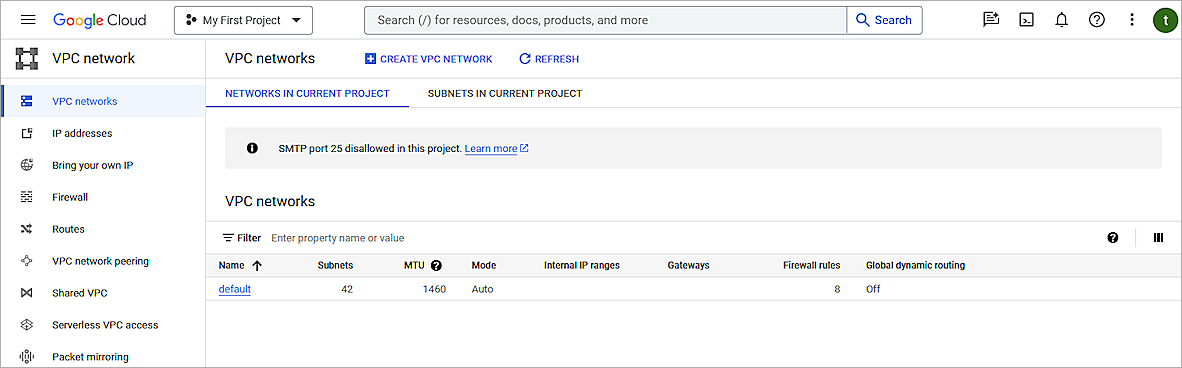Switch to Networks in Current Project tab
Viewport: 1182px width, 368px height.
[307, 94]
